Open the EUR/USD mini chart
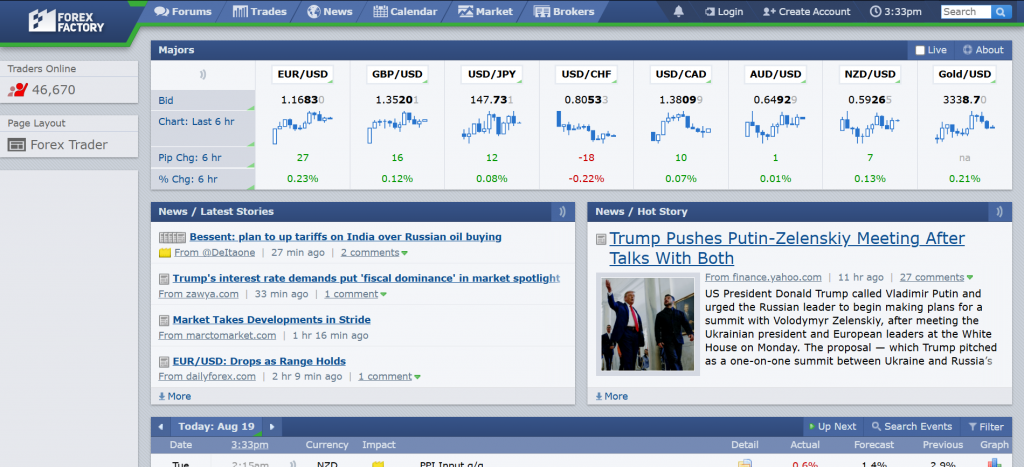Image resolution: width=1024 pixels, height=467 pixels. click(302, 127)
